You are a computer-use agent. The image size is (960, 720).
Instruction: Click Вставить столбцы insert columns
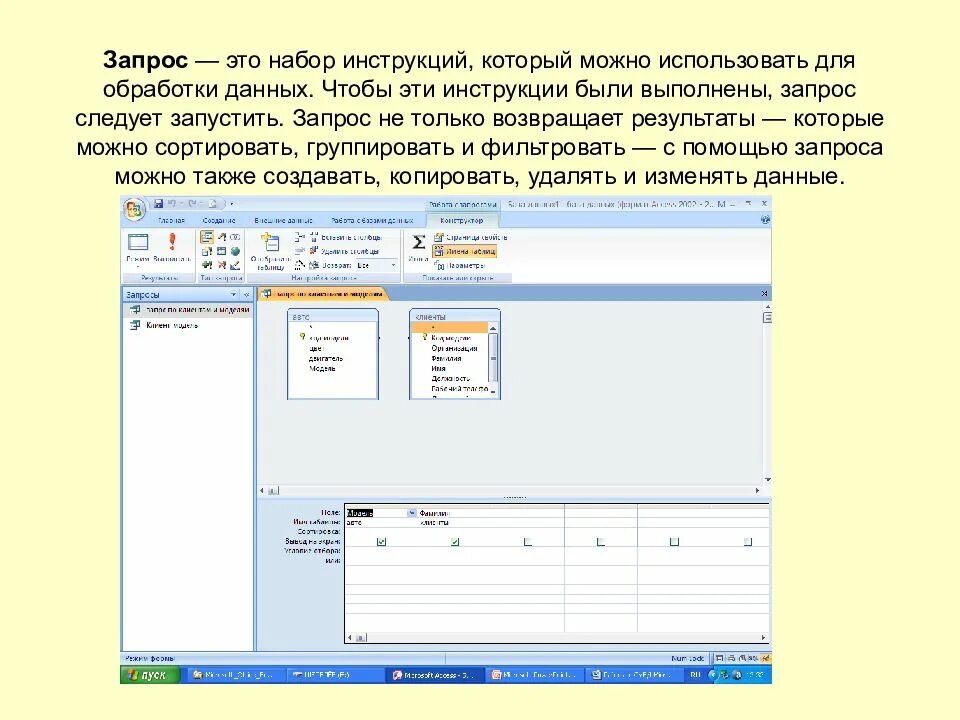click(346, 237)
